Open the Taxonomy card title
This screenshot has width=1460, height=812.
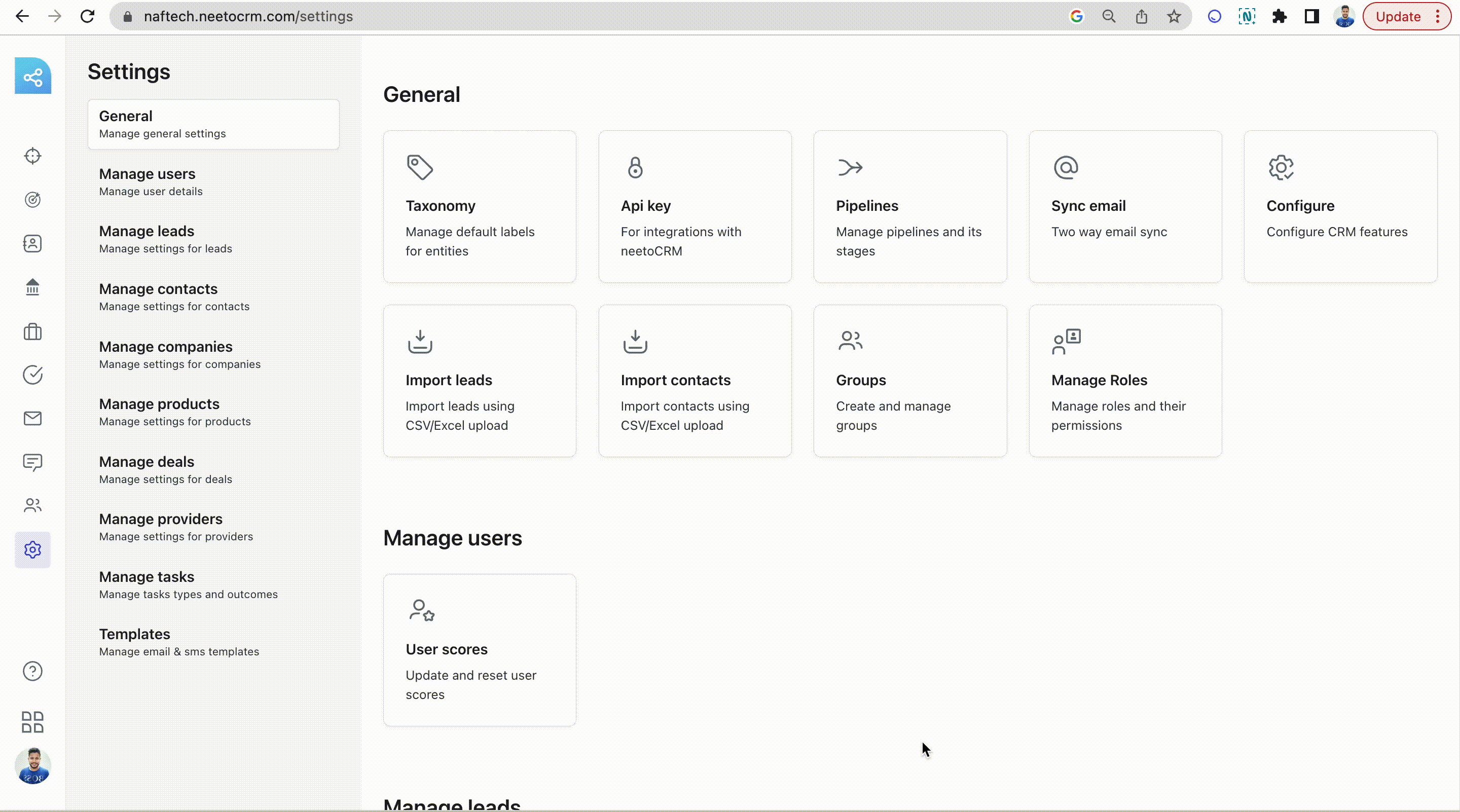click(x=441, y=206)
